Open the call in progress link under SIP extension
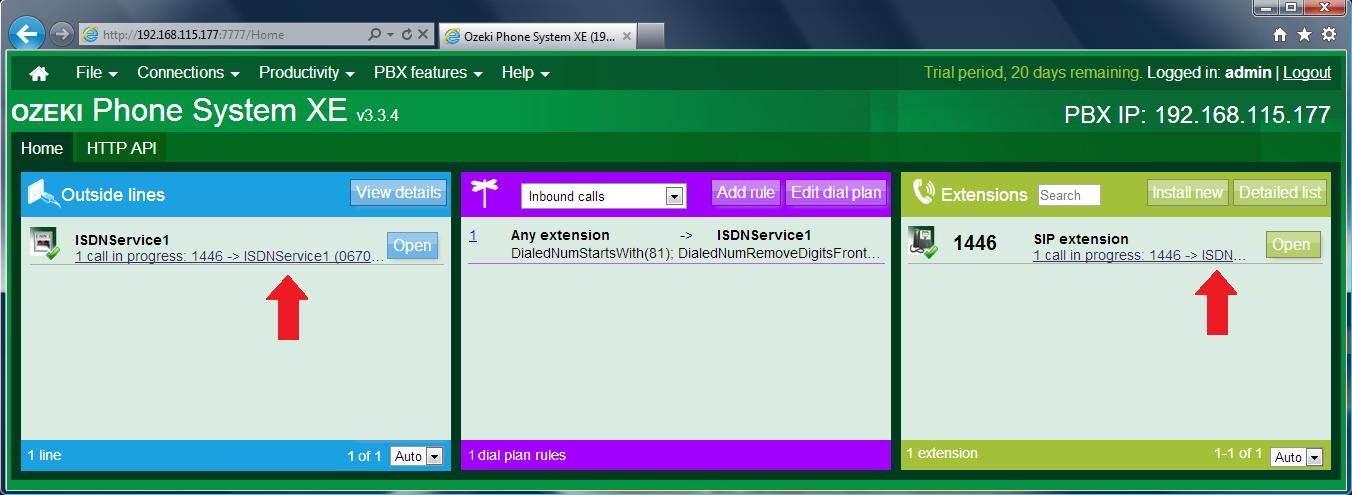This screenshot has height=495, width=1352. (1139, 256)
